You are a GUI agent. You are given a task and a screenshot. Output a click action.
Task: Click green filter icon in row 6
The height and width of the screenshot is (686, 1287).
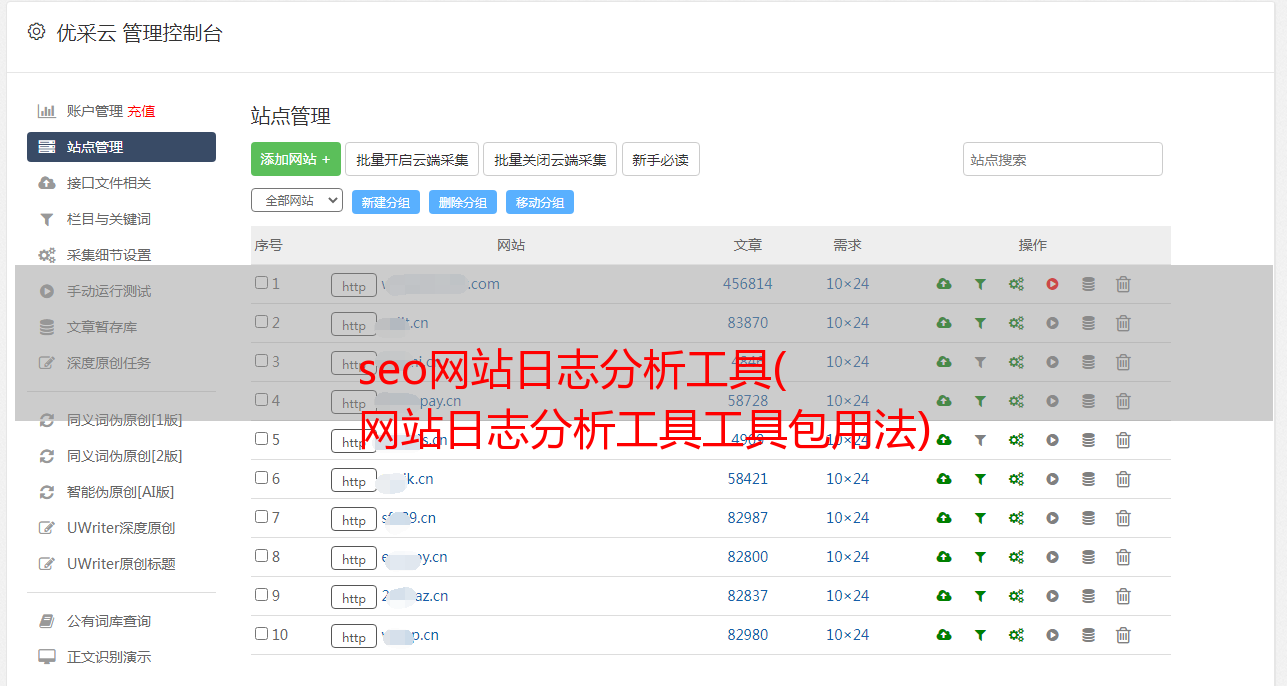tap(980, 479)
